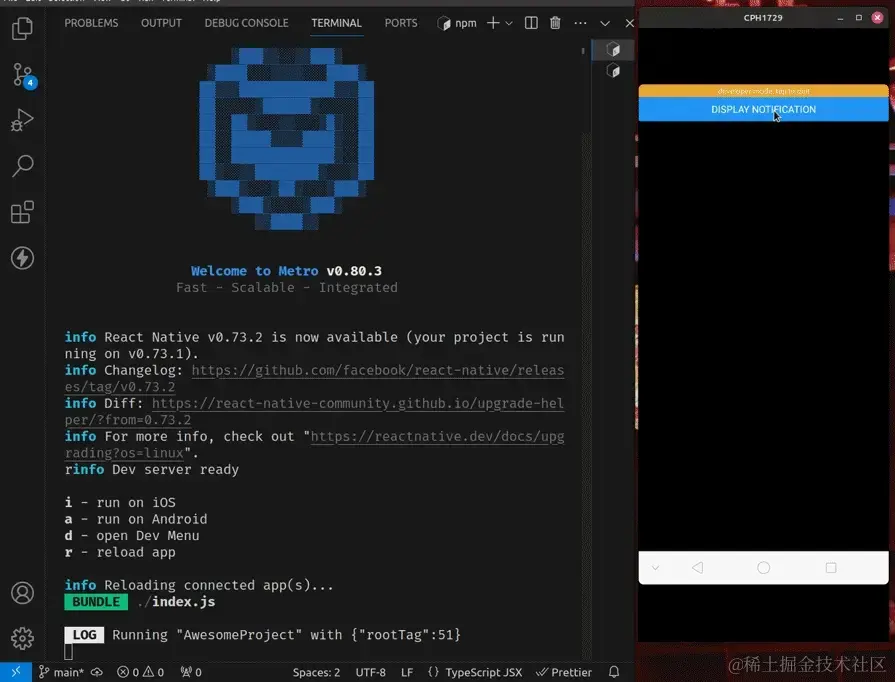Screen dimensions: 895x682
Task: Click the BUNDLE badge in terminal output
Action: point(96,602)
